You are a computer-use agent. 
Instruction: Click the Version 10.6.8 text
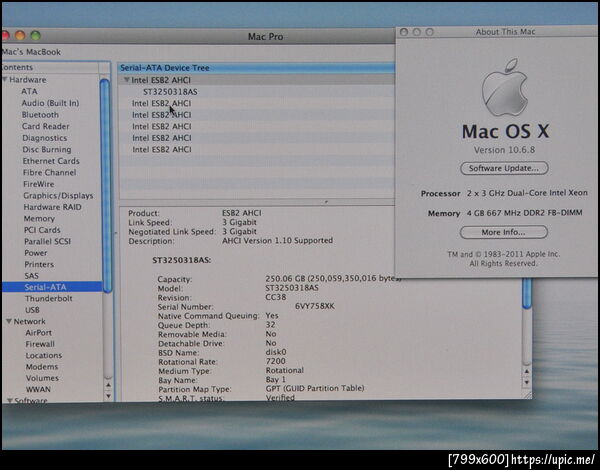(504, 150)
